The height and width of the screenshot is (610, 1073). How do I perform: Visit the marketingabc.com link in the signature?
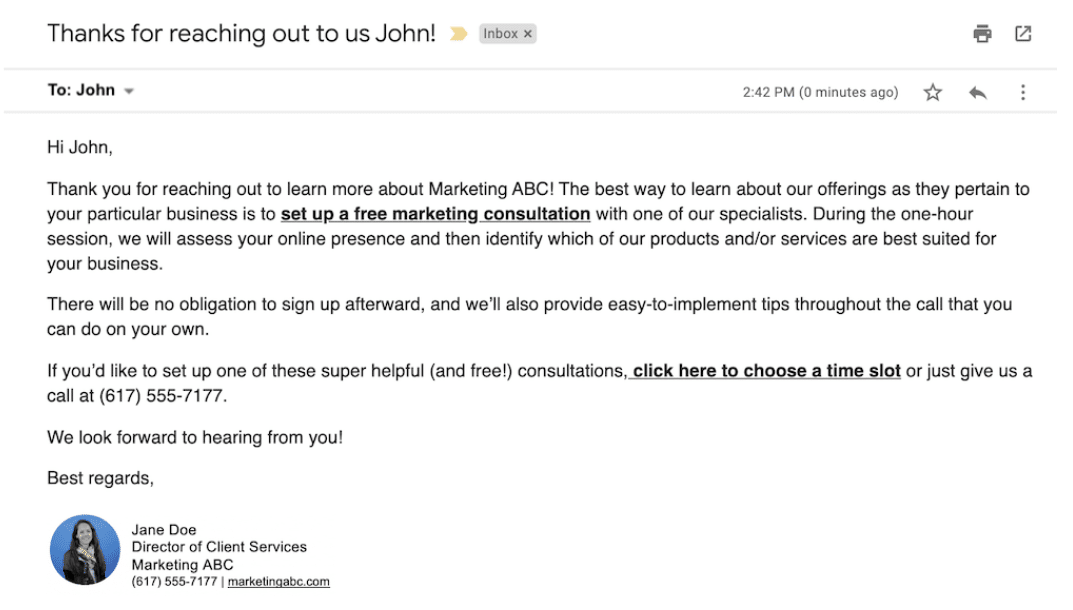[277, 582]
